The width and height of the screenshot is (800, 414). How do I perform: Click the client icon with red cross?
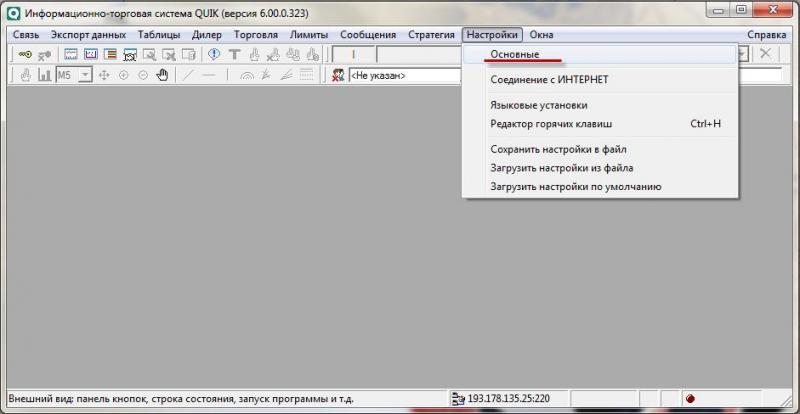338,76
